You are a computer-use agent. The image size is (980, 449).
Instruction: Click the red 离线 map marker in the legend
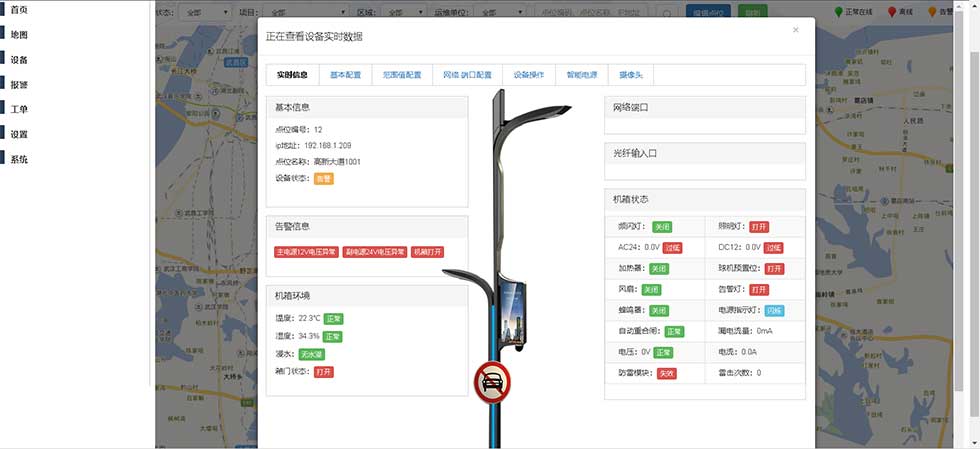point(893,13)
